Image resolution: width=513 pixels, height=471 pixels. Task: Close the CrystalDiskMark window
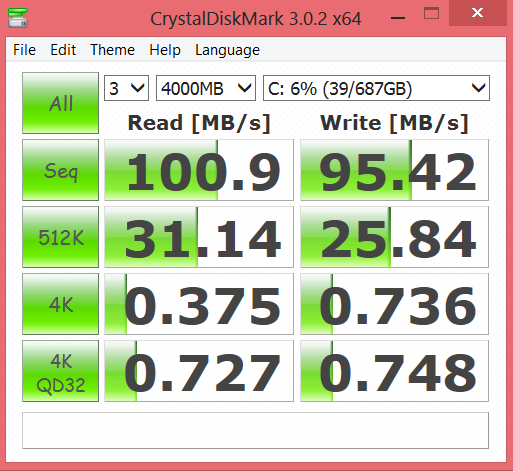[478, 13]
